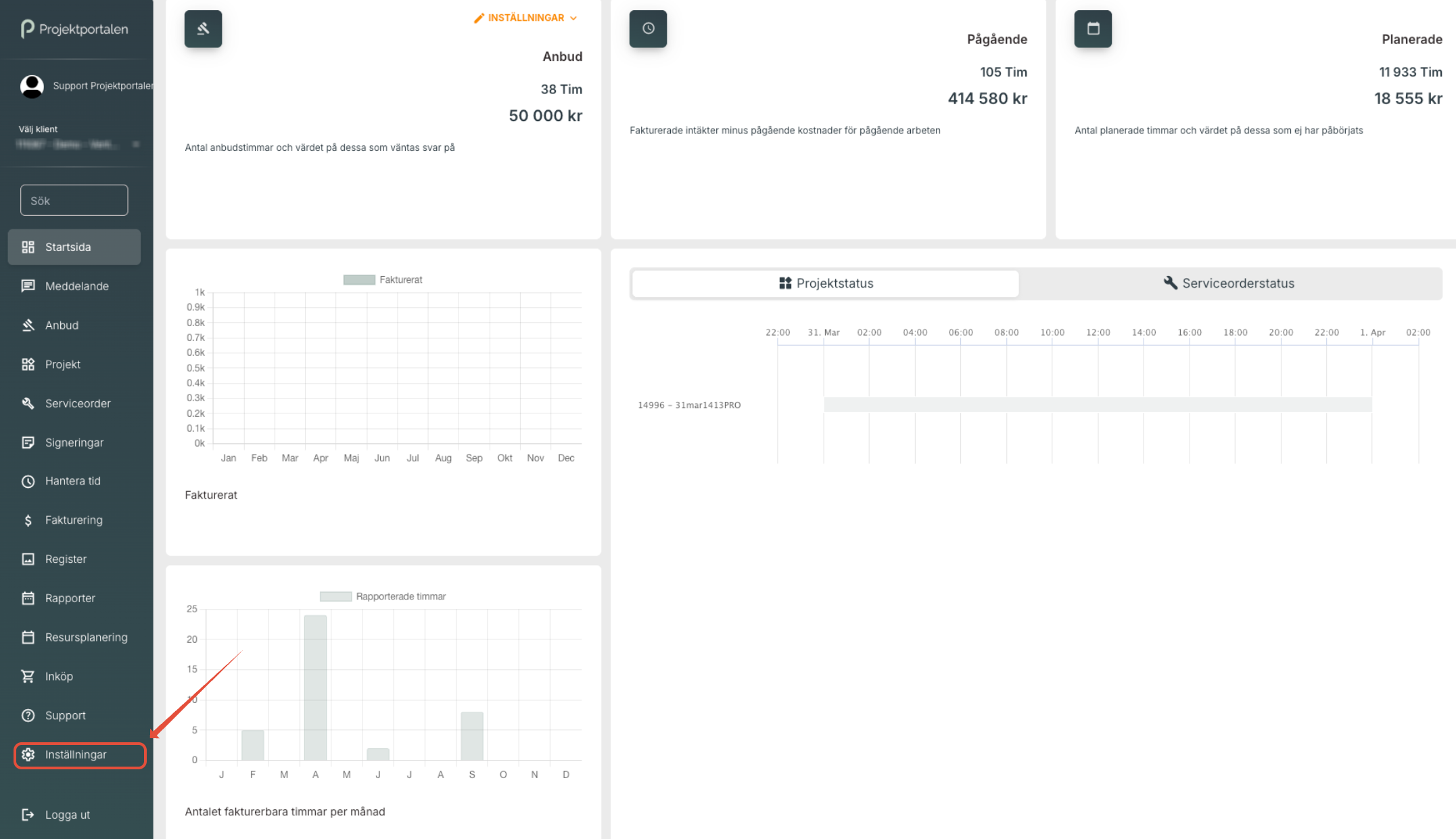
Task: Click the Sök search field
Action: (x=74, y=201)
